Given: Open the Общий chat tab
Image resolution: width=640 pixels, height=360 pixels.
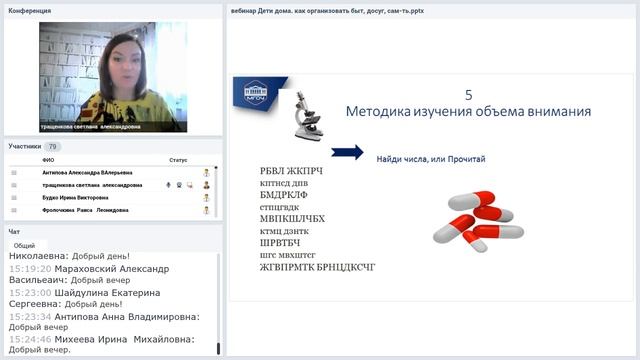Looking at the screenshot, I should click(25, 246).
